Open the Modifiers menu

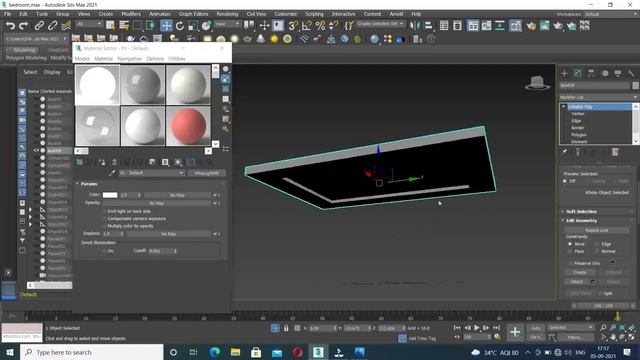point(131,14)
